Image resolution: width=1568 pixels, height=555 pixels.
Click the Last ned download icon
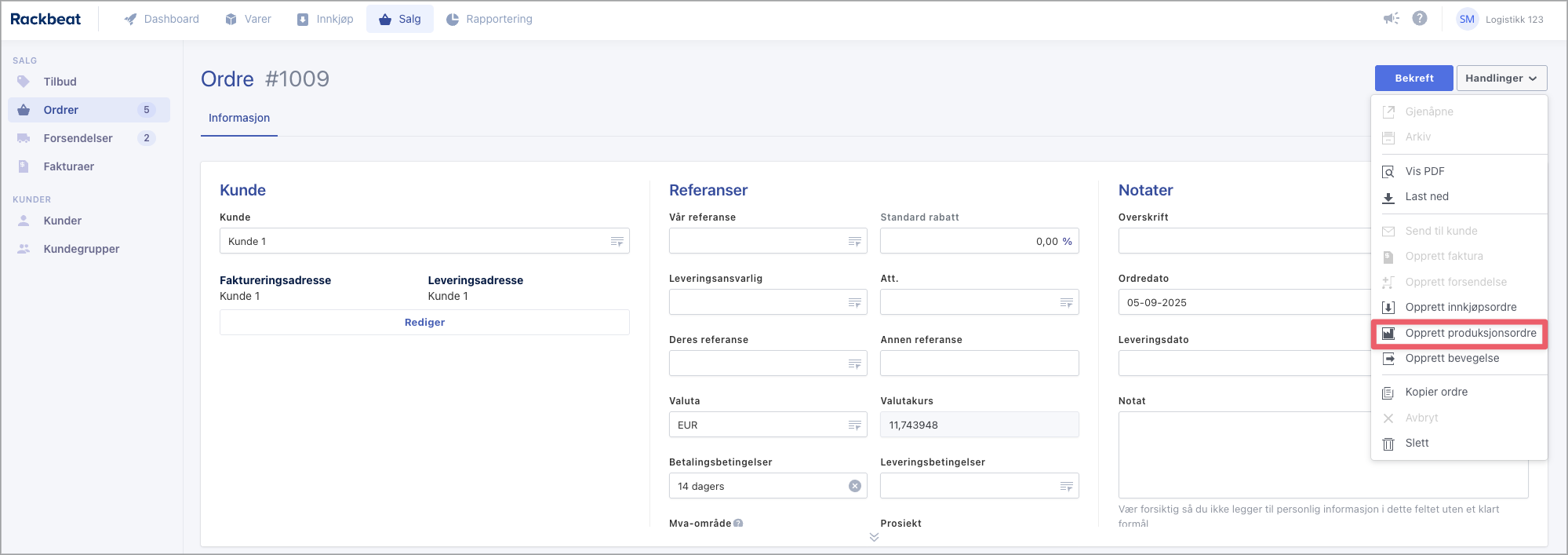tap(1388, 197)
